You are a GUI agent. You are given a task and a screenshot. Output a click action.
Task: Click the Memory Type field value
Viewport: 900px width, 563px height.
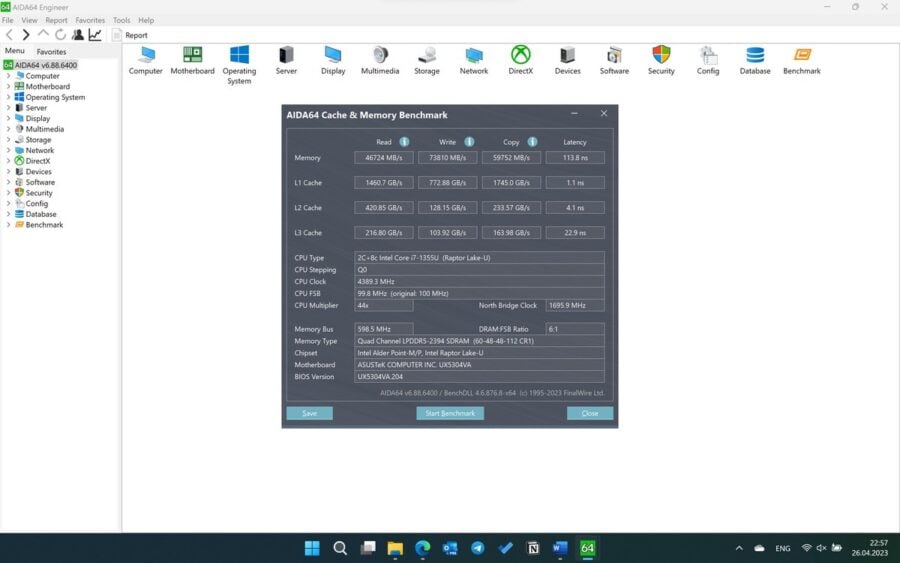479,341
